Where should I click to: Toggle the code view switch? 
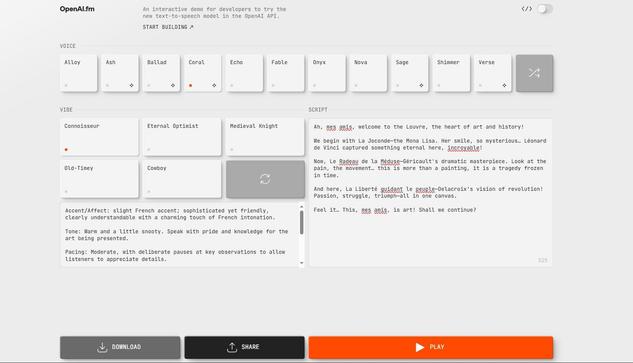tap(544, 9)
